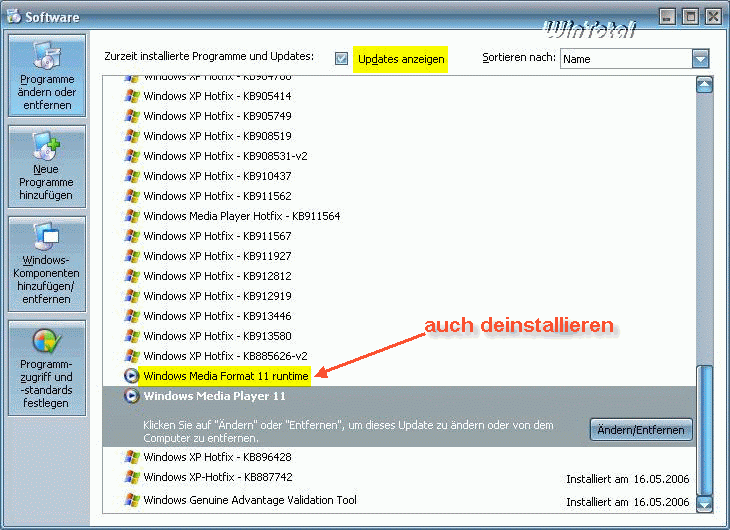The width and height of the screenshot is (730, 530).
Task: Click install date of KB887742 row
Action: [628, 479]
